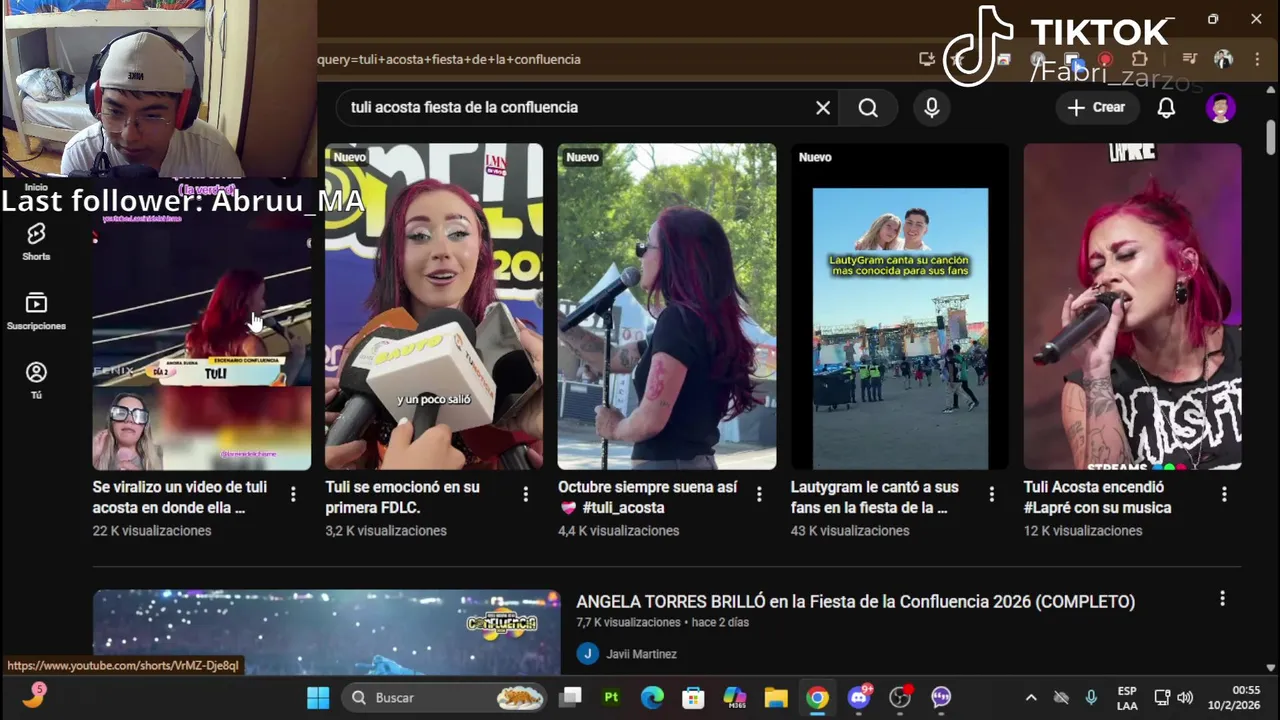1280x720 pixels.
Task: Open the Pt app on the taskbar
Action: (611, 697)
